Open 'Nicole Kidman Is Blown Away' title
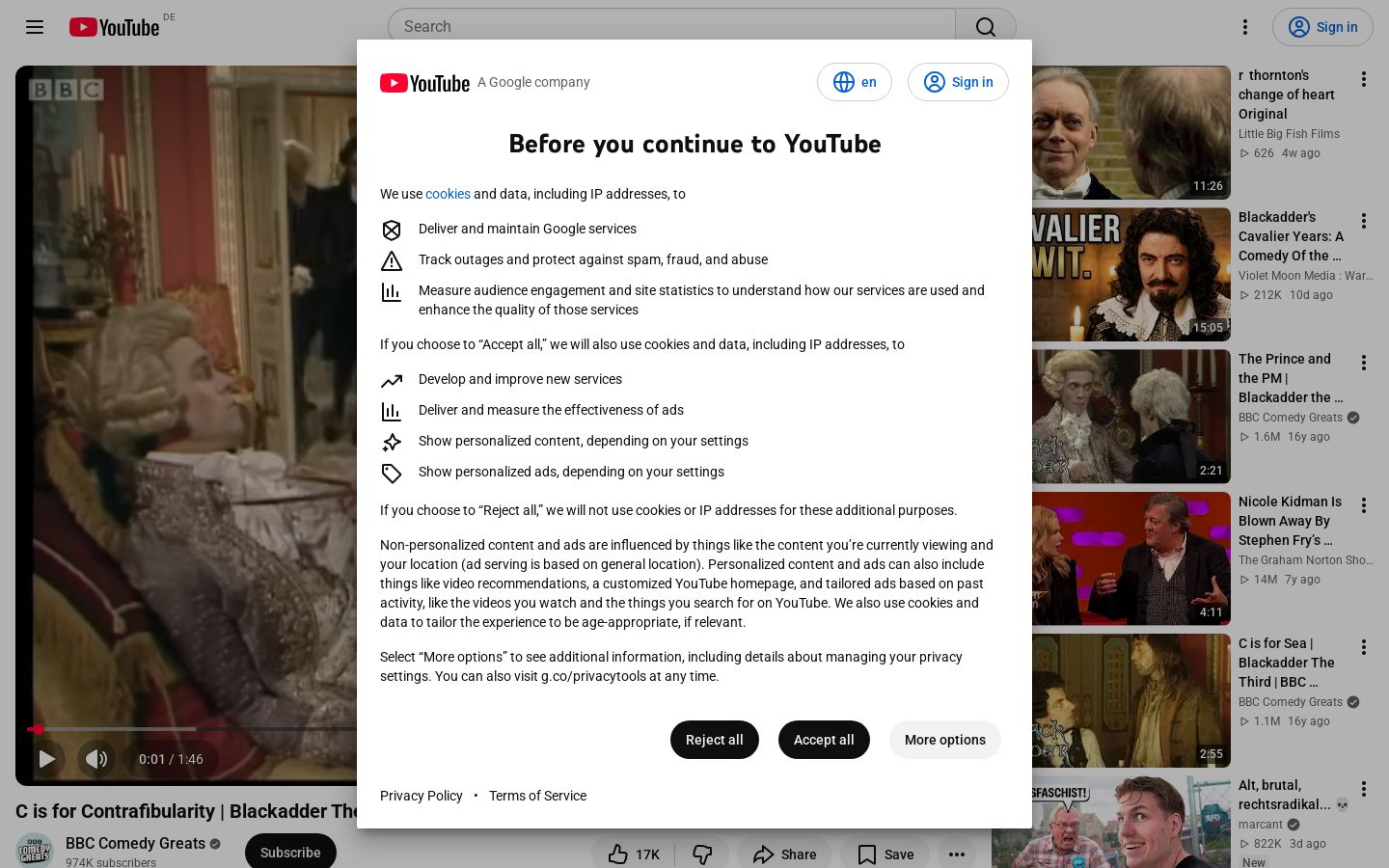The height and width of the screenshot is (868, 1389). point(1291,521)
